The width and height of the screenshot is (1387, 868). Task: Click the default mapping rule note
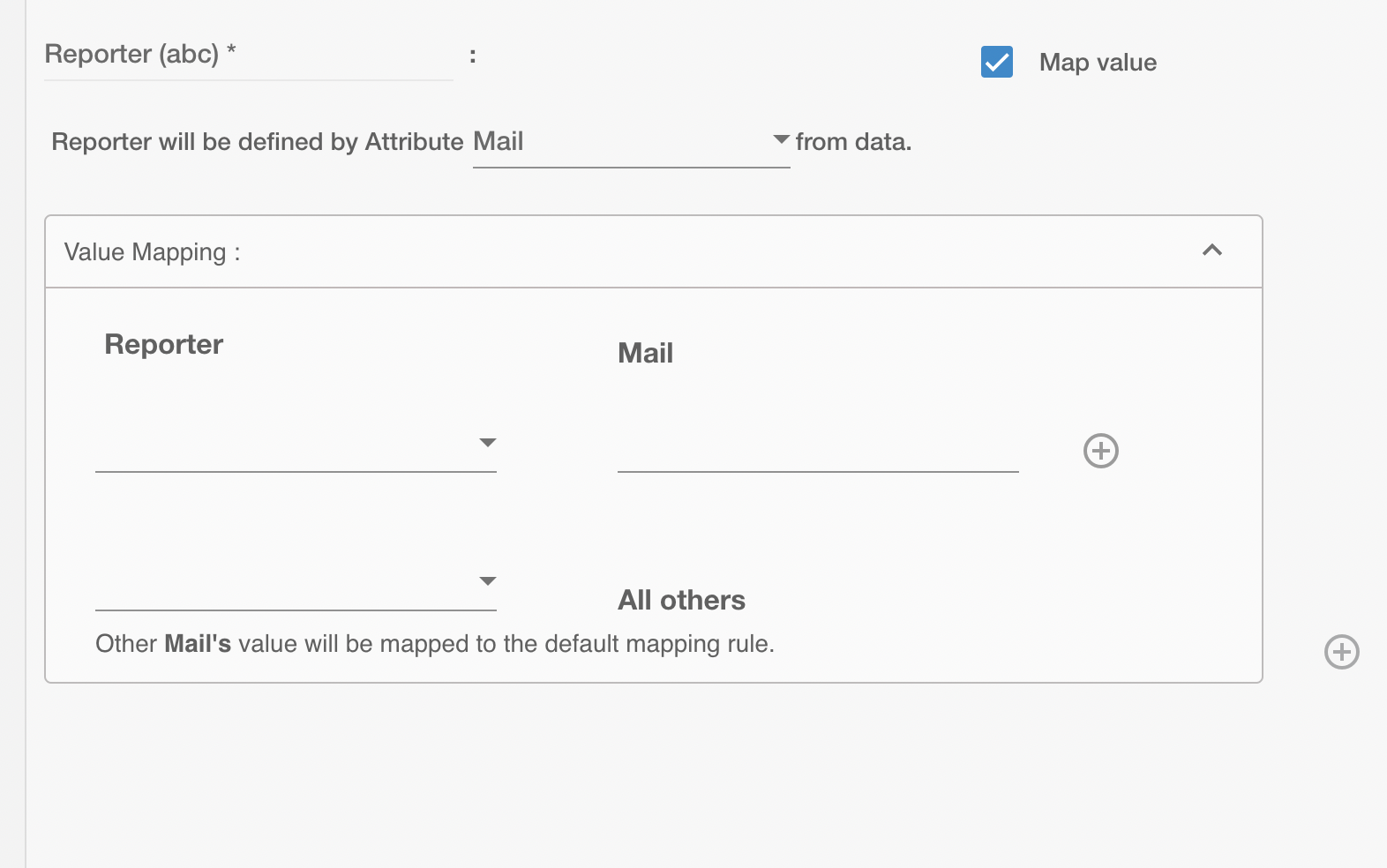coord(435,644)
